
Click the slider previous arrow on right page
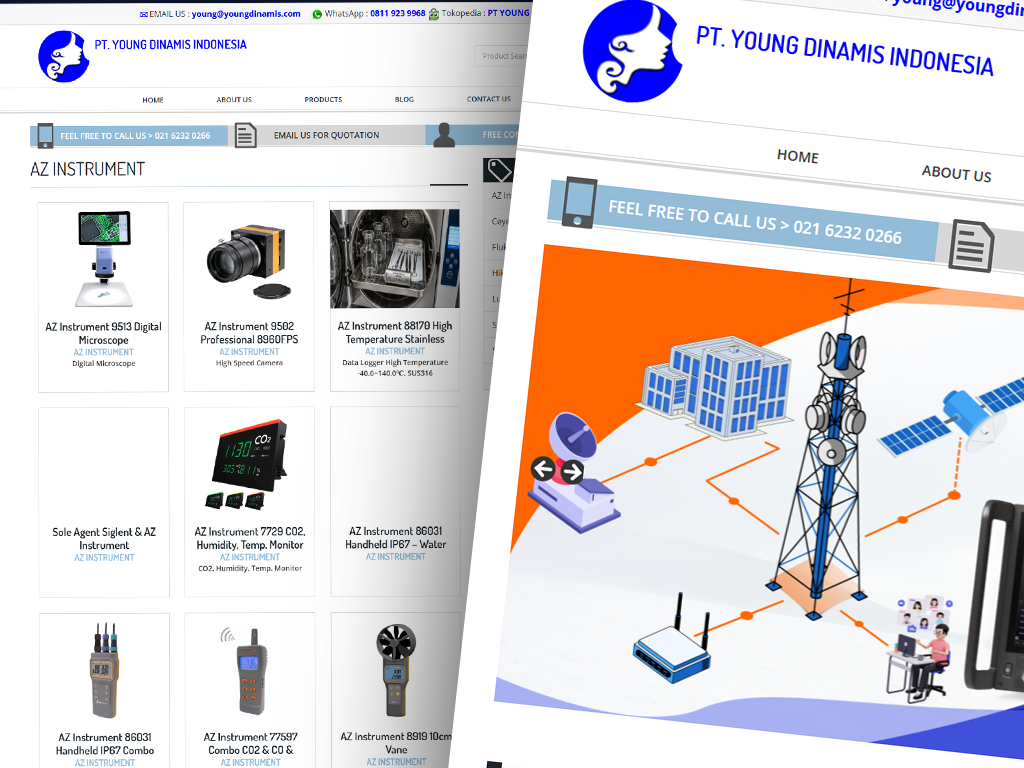coord(543,468)
